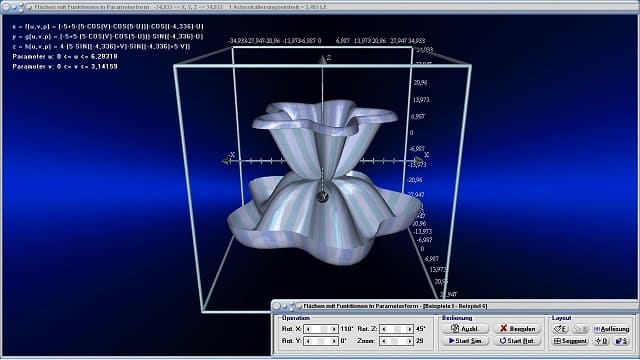Screen dimensions: 640x360
Task: Click the Rot. X scrollbar thumb
Action: (324, 329)
